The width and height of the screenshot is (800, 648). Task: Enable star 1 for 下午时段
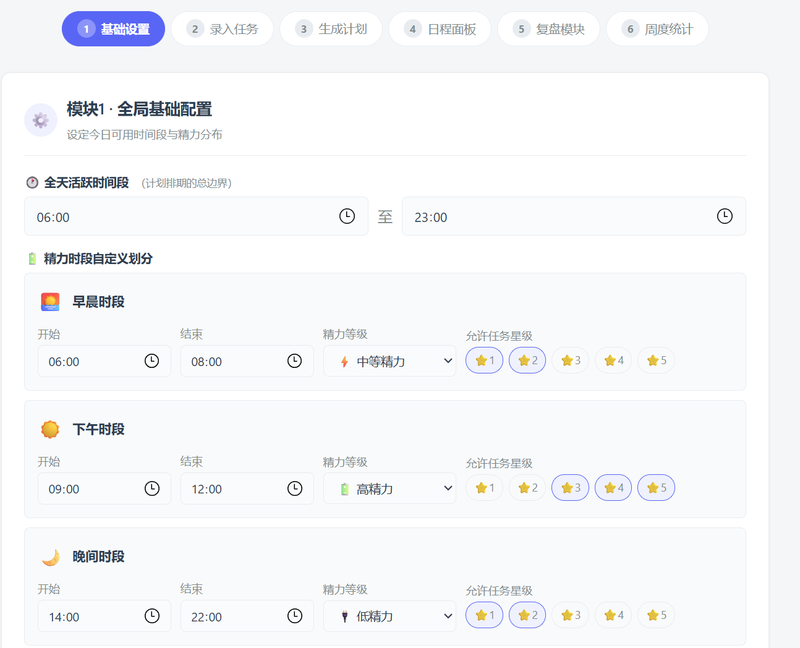(x=484, y=488)
